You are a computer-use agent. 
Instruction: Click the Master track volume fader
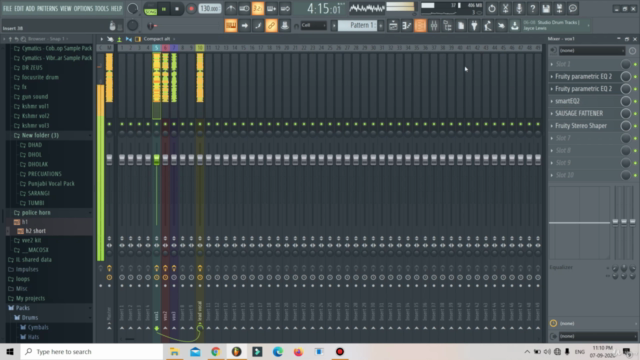click(109, 159)
